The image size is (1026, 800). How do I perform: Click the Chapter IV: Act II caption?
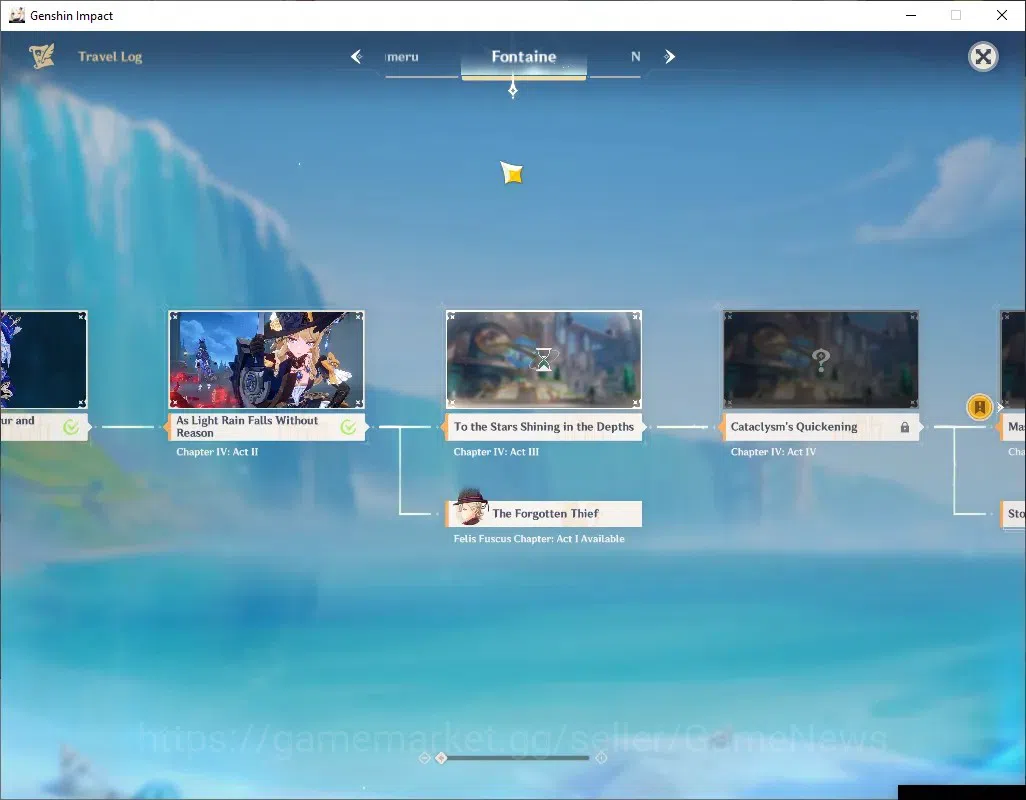(217, 452)
